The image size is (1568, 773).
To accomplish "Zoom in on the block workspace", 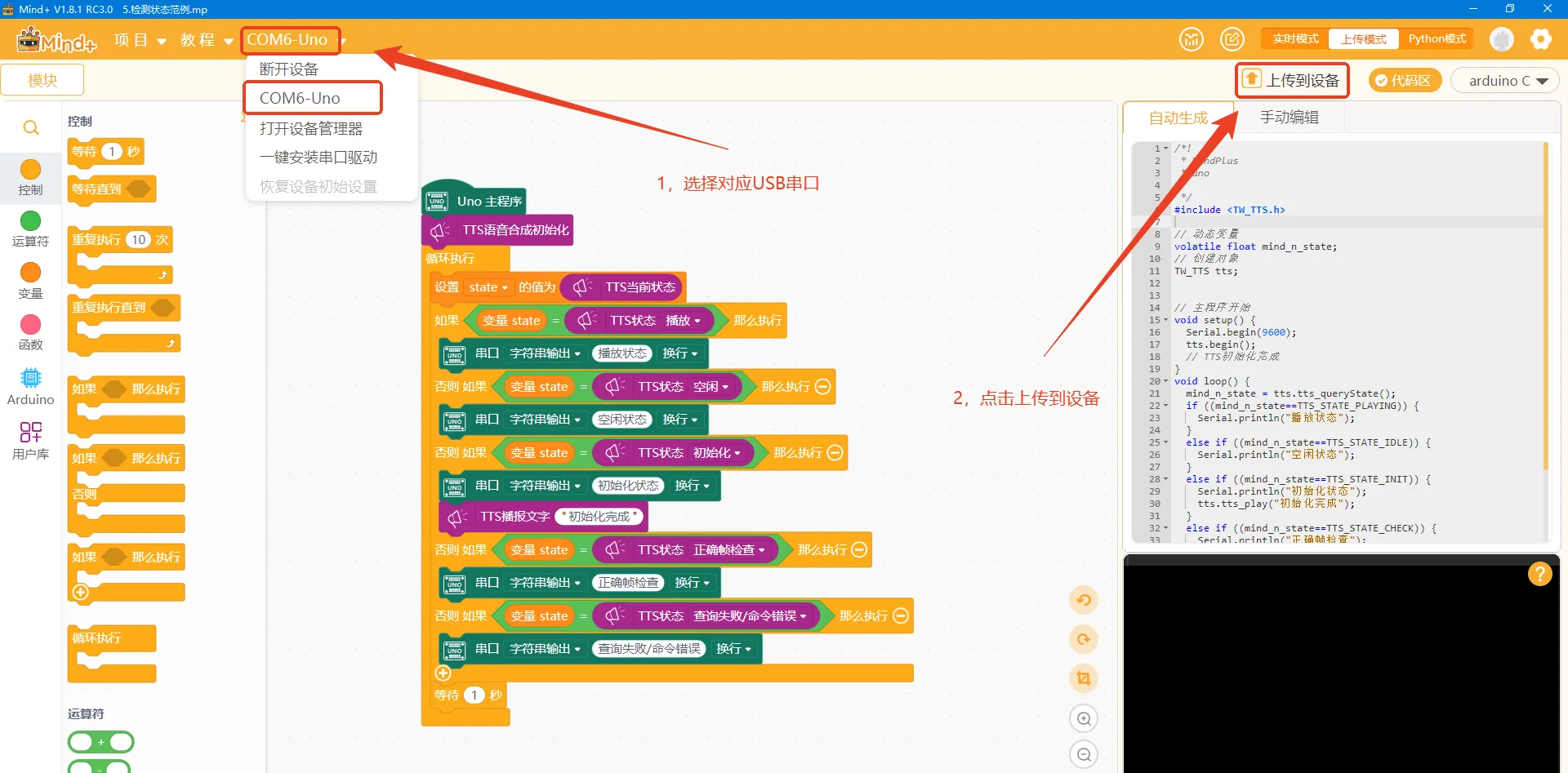I will [x=1084, y=719].
